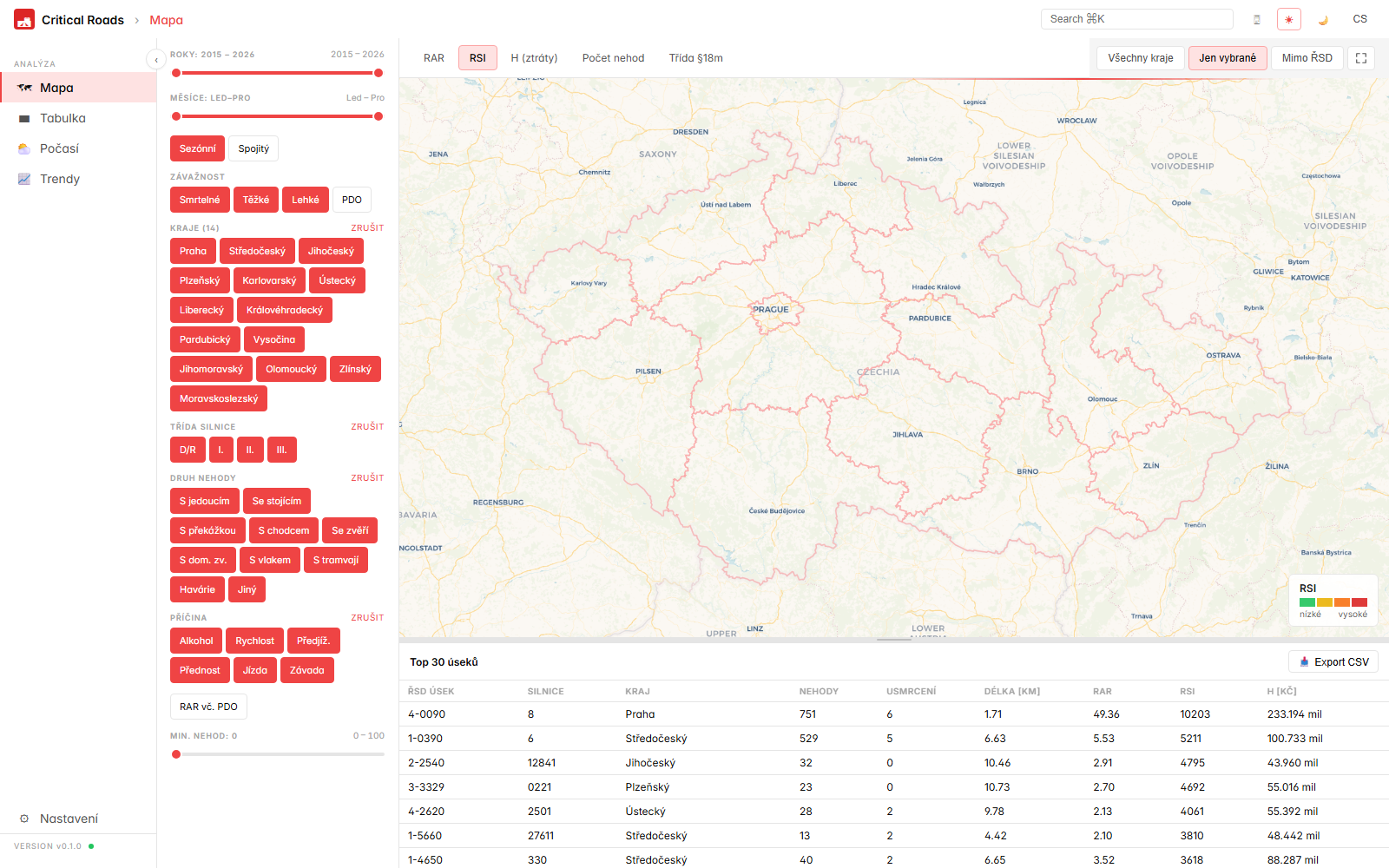This screenshot has width=1389, height=868.
Task: Switch to light theme with the sun icon
Action: point(1289,18)
